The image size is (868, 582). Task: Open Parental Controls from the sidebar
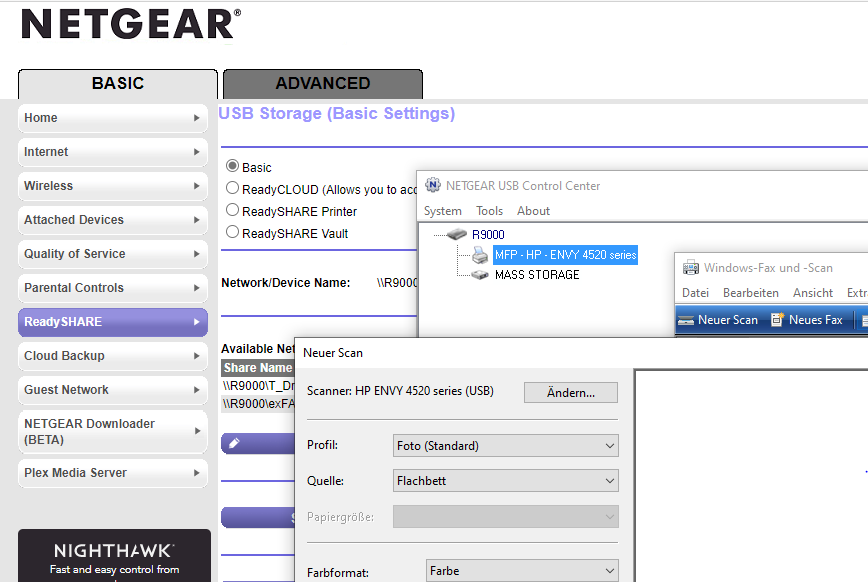(x=112, y=288)
